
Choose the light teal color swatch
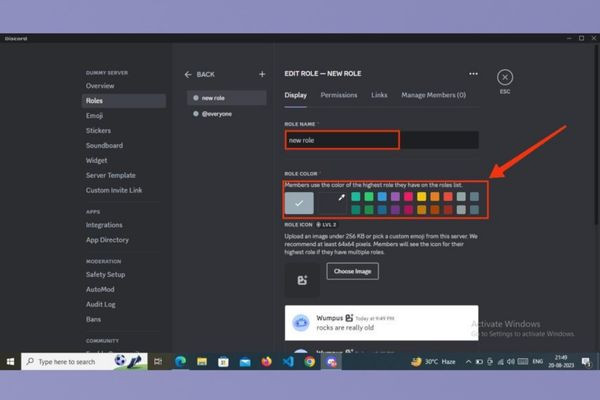pos(356,197)
